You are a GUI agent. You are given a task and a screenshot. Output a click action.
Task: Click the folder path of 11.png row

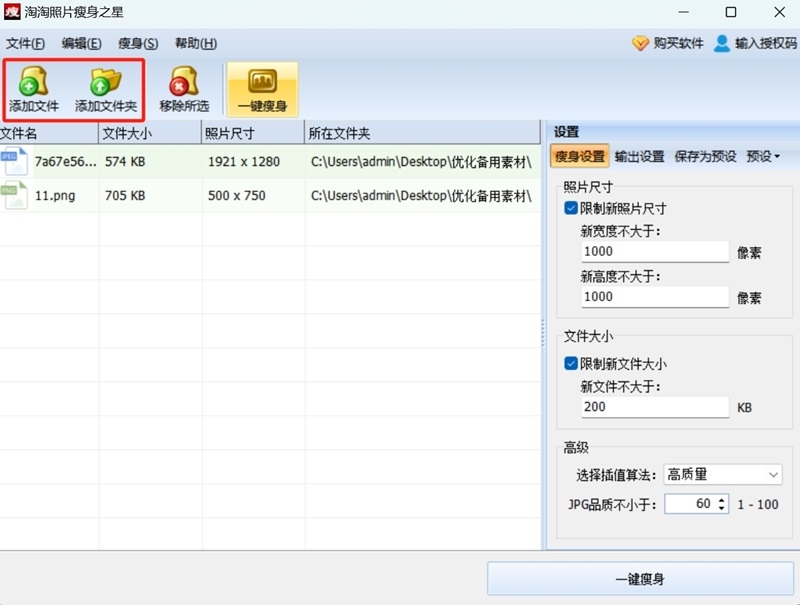[421, 196]
